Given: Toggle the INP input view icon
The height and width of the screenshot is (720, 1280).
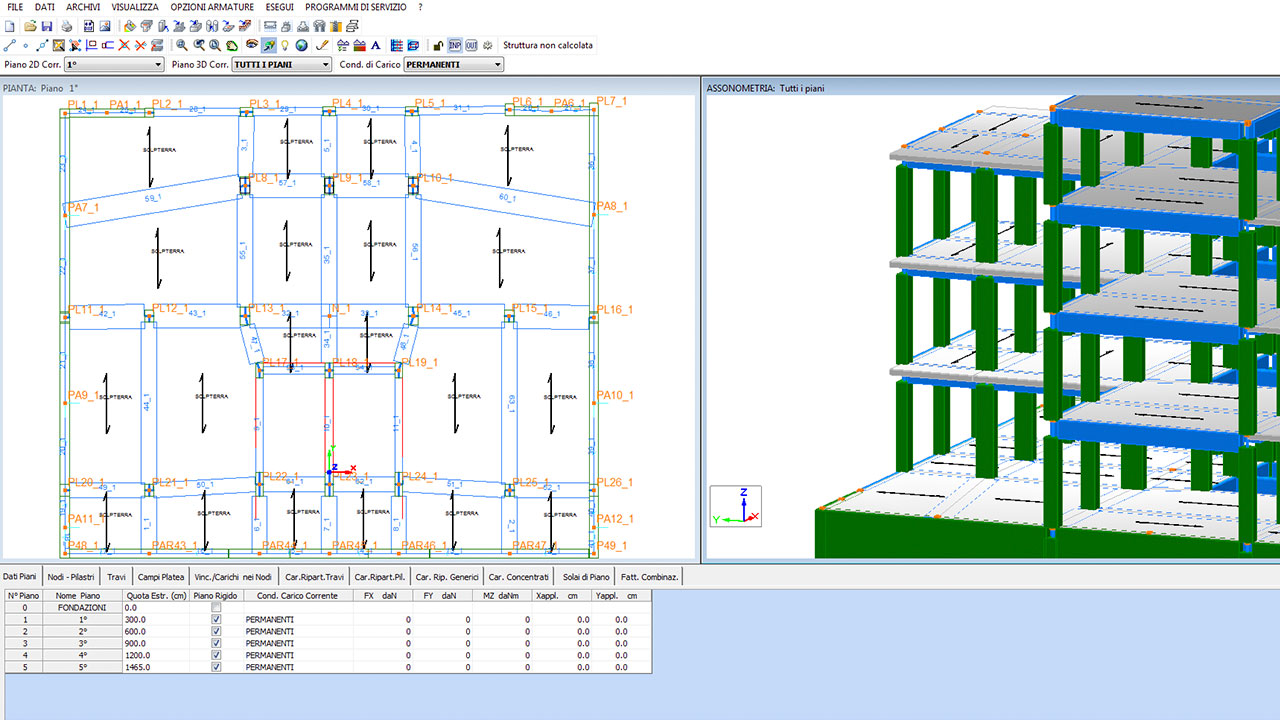Looking at the screenshot, I should point(455,45).
